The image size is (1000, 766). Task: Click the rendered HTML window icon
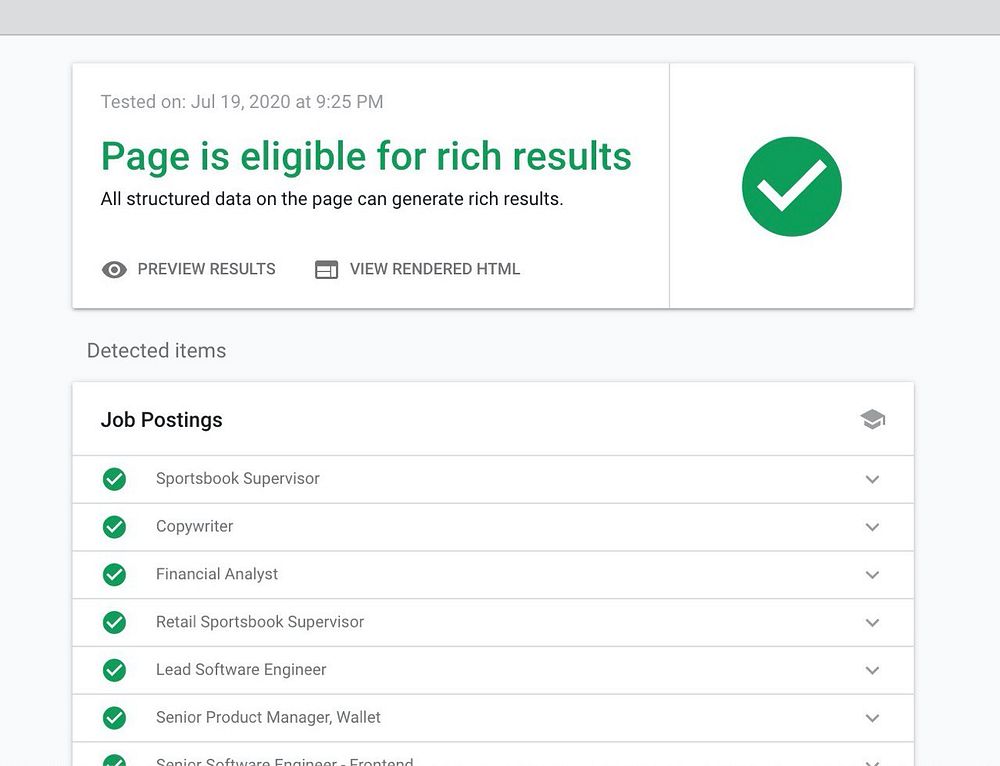[x=326, y=269]
